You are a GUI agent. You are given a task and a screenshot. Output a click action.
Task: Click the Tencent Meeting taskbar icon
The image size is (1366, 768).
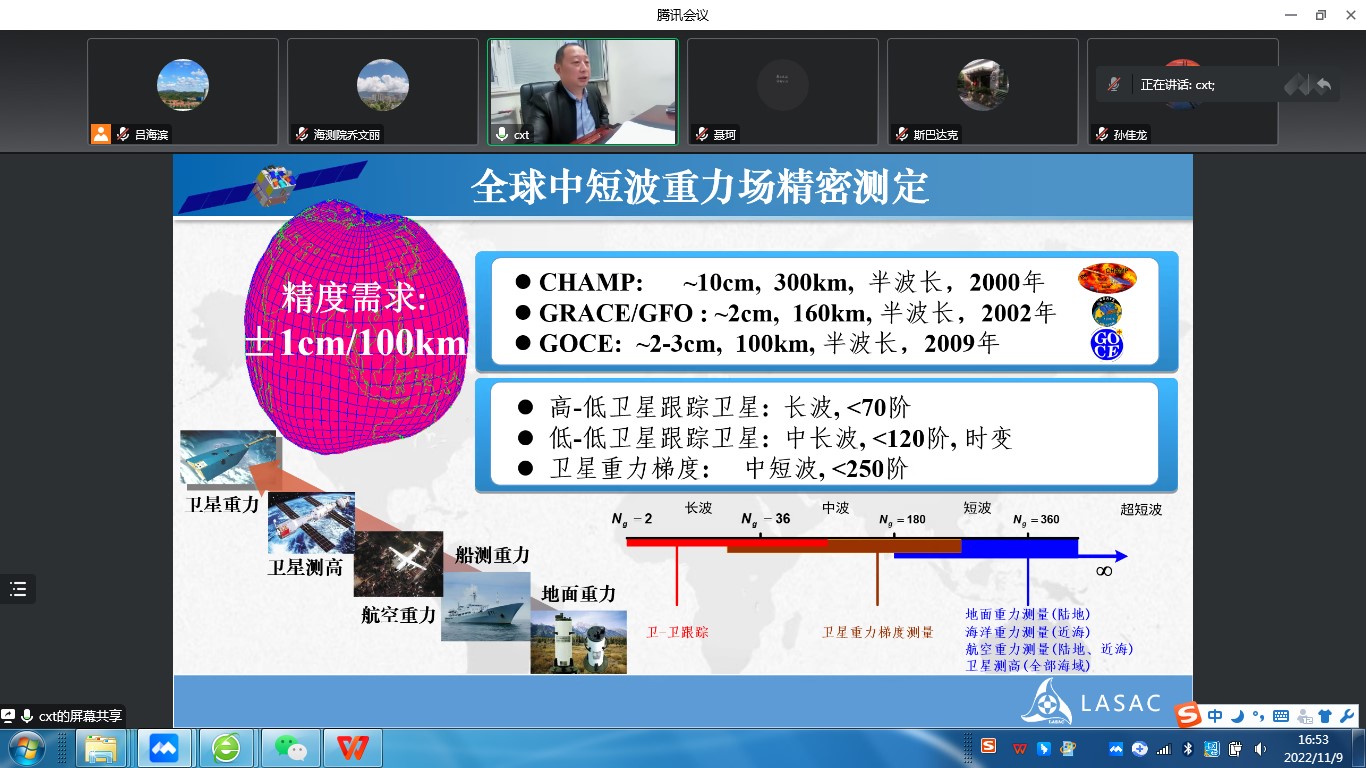click(x=163, y=747)
